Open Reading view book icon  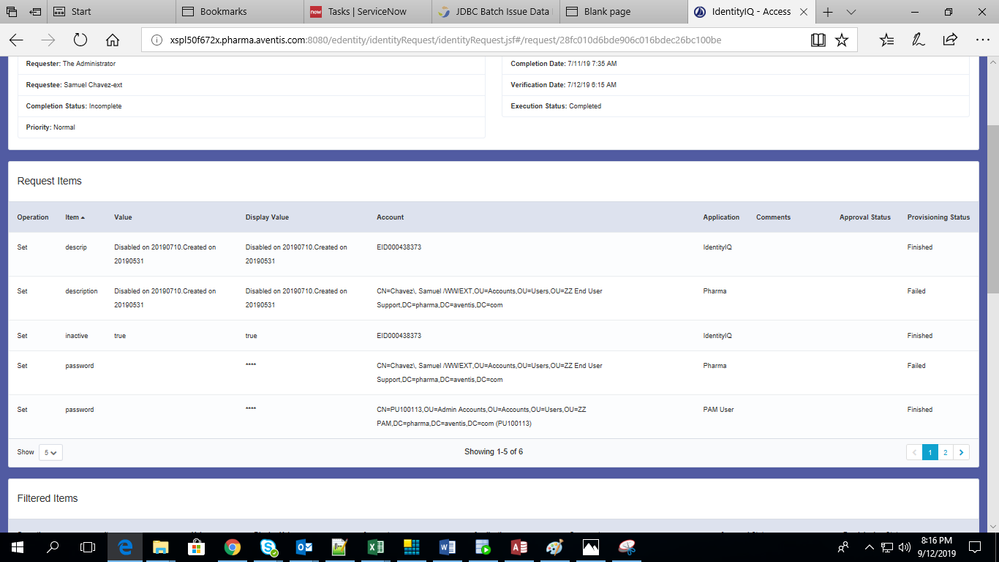818,40
